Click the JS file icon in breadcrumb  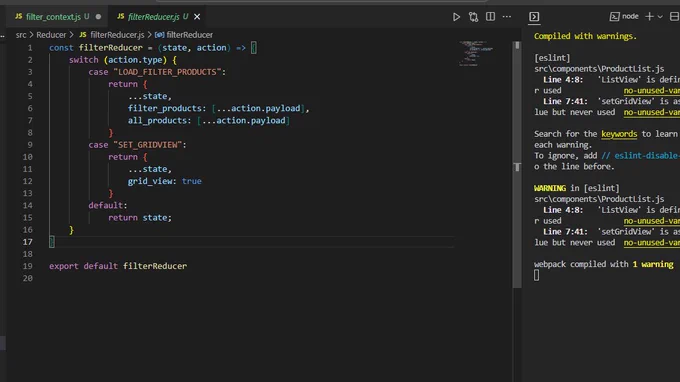(83, 35)
